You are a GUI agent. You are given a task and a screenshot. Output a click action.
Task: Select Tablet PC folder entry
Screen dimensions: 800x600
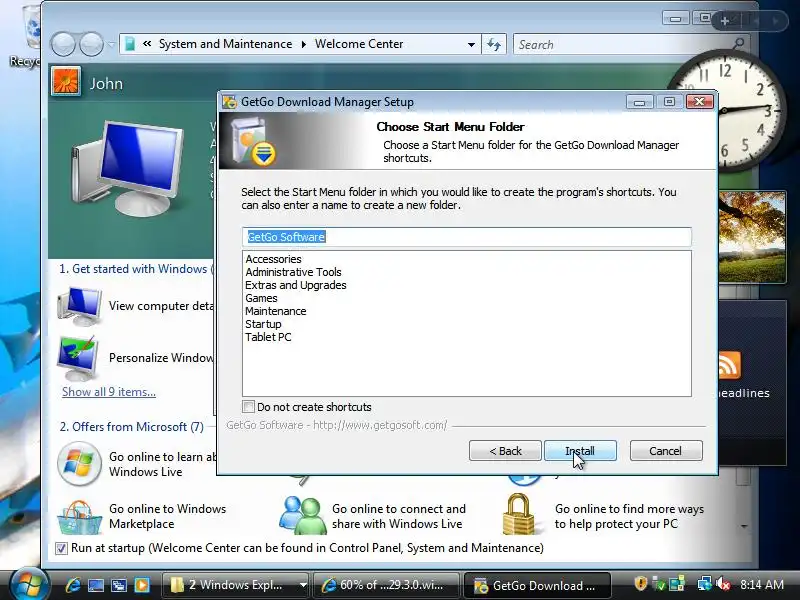click(268, 337)
